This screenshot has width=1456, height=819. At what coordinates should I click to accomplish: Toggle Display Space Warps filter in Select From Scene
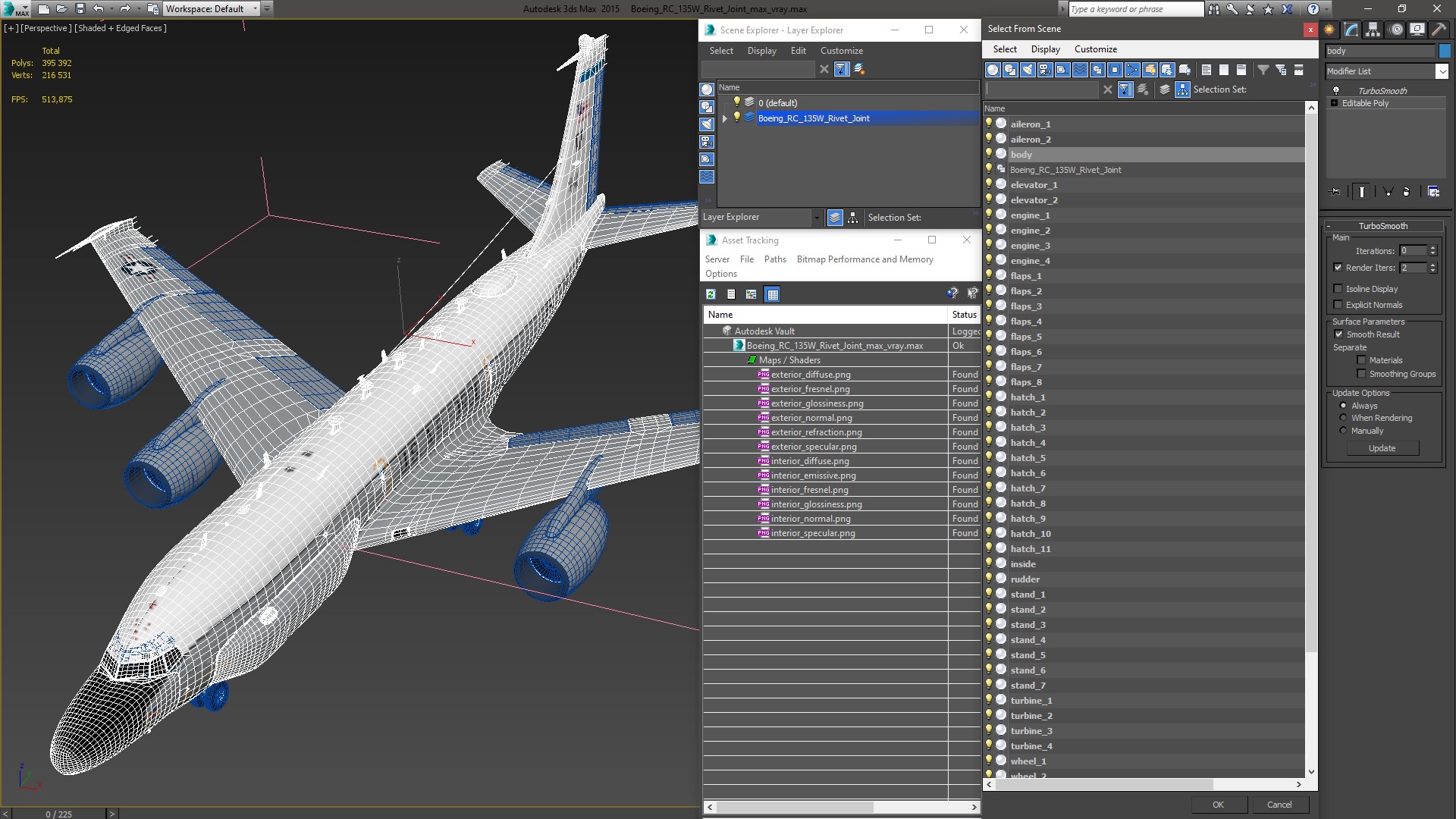pyautogui.click(x=1080, y=70)
